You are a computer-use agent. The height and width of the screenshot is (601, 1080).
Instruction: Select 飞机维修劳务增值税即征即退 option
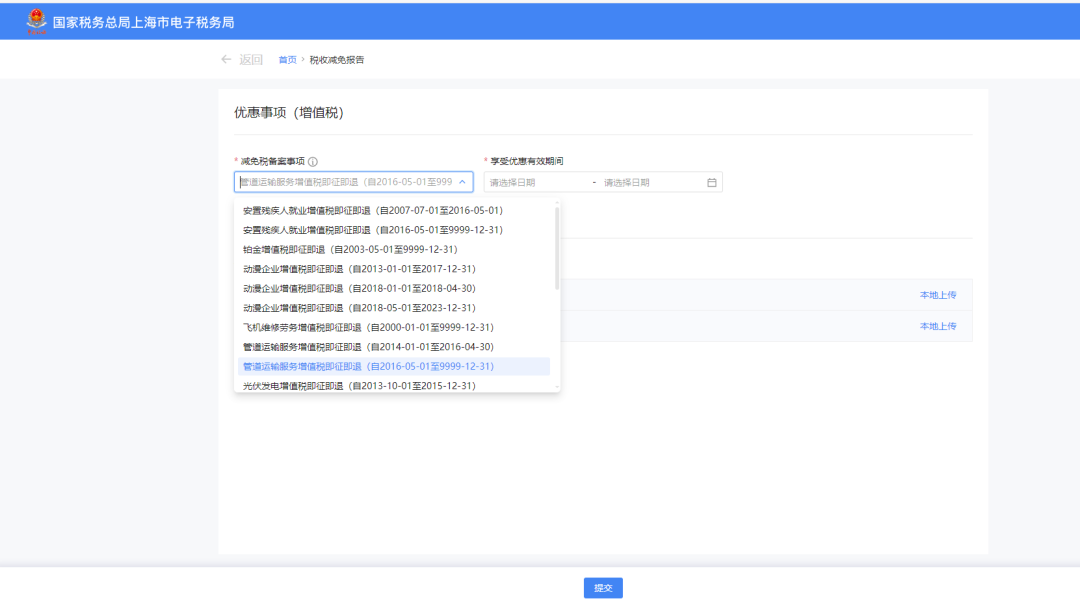[368, 327]
